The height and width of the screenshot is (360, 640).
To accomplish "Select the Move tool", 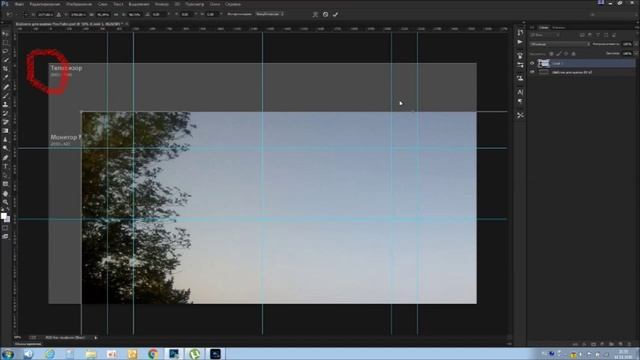I will (x=5, y=34).
